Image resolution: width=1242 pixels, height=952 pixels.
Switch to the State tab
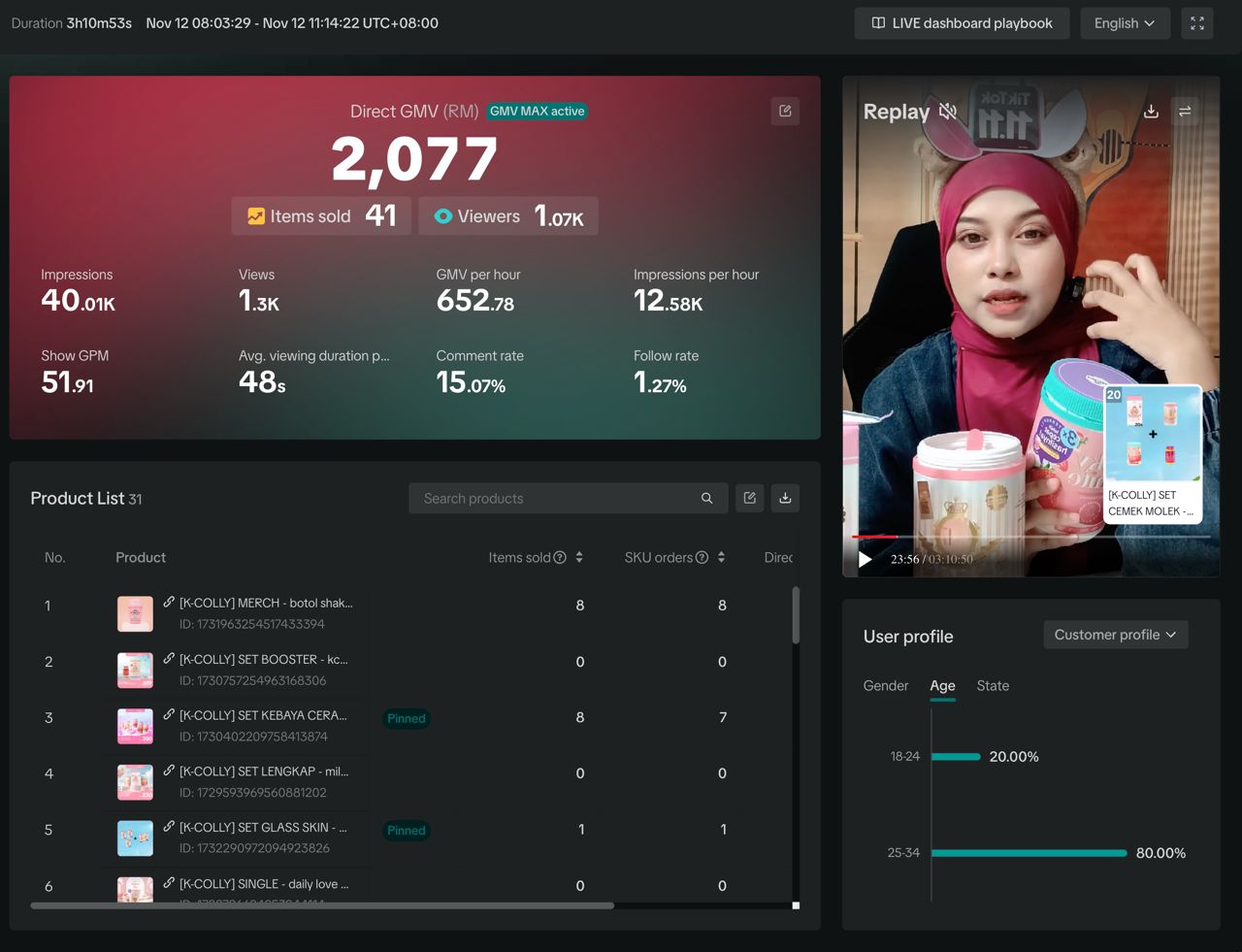(993, 685)
